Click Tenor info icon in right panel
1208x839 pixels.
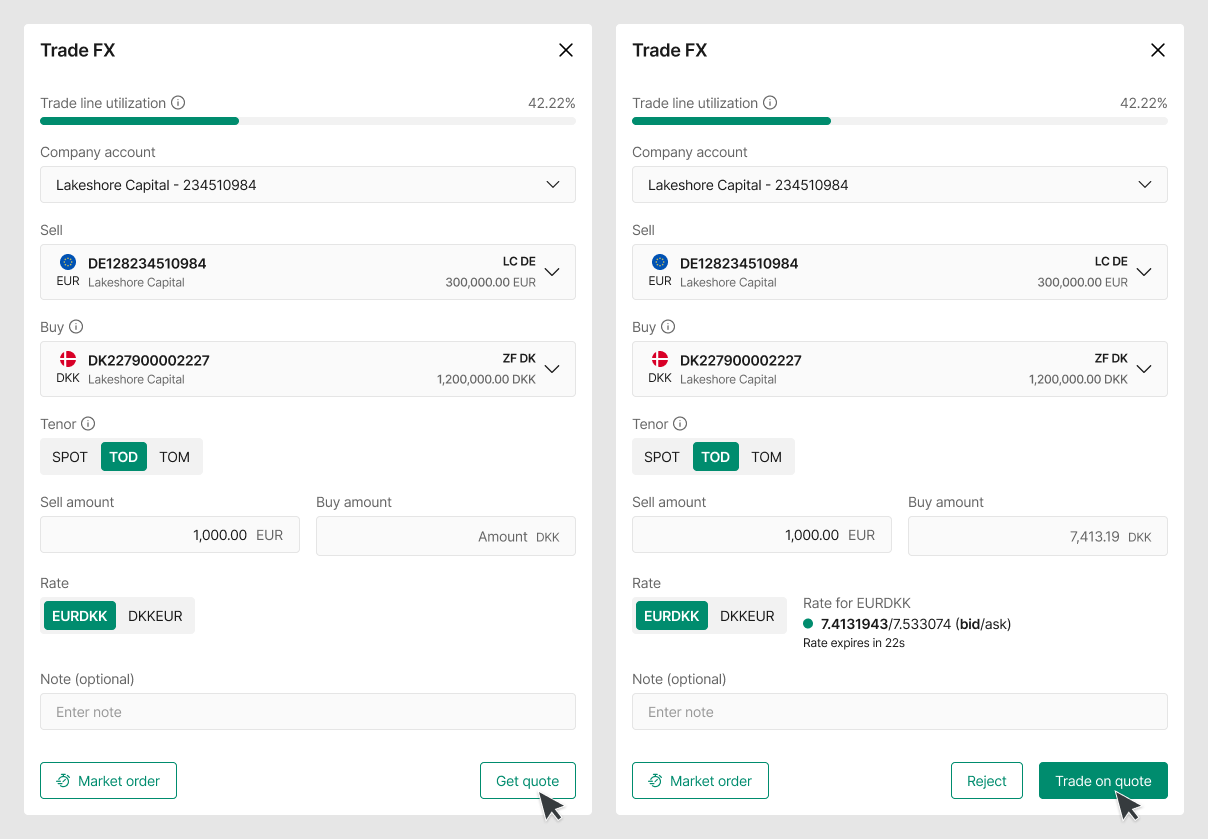click(680, 424)
